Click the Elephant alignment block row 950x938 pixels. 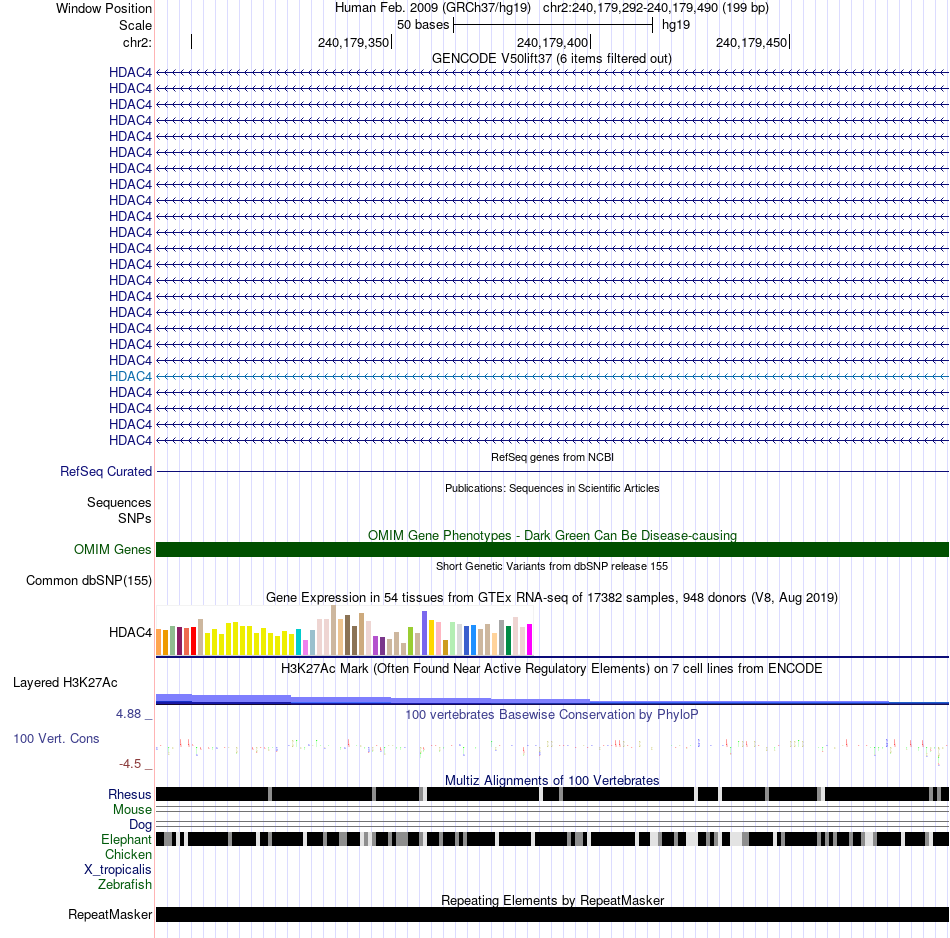pos(553,839)
